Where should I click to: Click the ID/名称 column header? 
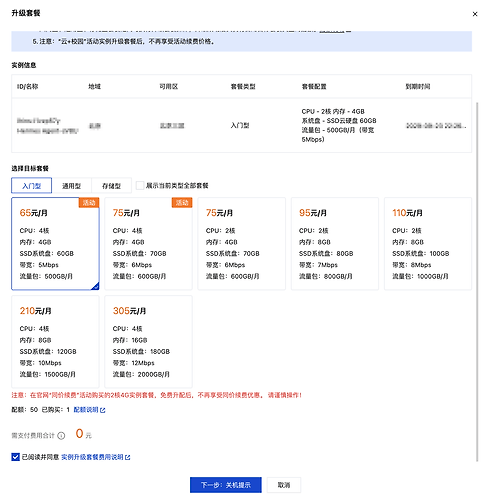(x=28, y=87)
